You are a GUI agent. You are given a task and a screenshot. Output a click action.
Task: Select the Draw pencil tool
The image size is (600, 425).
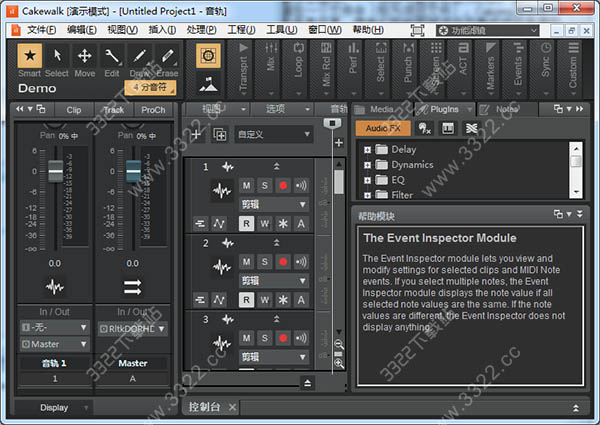coord(139,56)
